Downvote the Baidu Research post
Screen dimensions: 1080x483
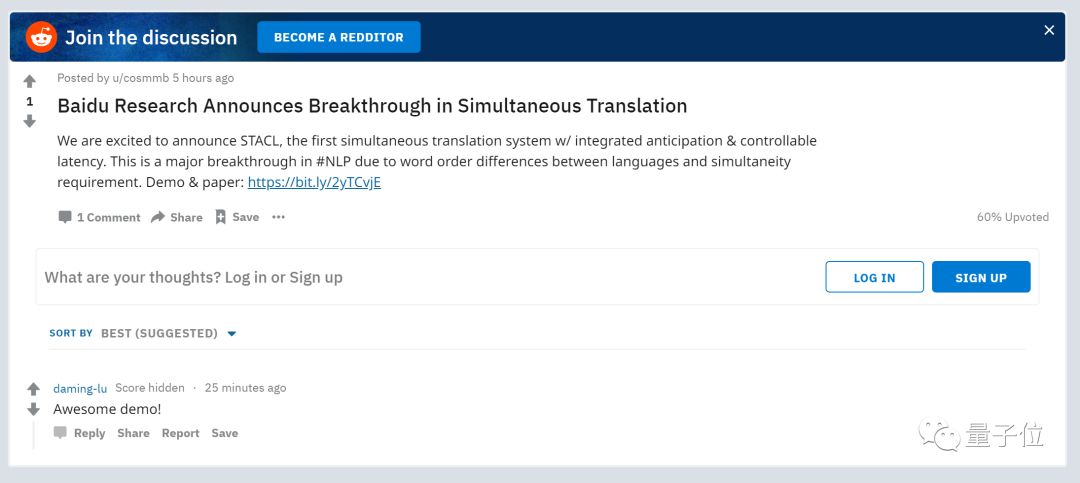[x=30, y=121]
